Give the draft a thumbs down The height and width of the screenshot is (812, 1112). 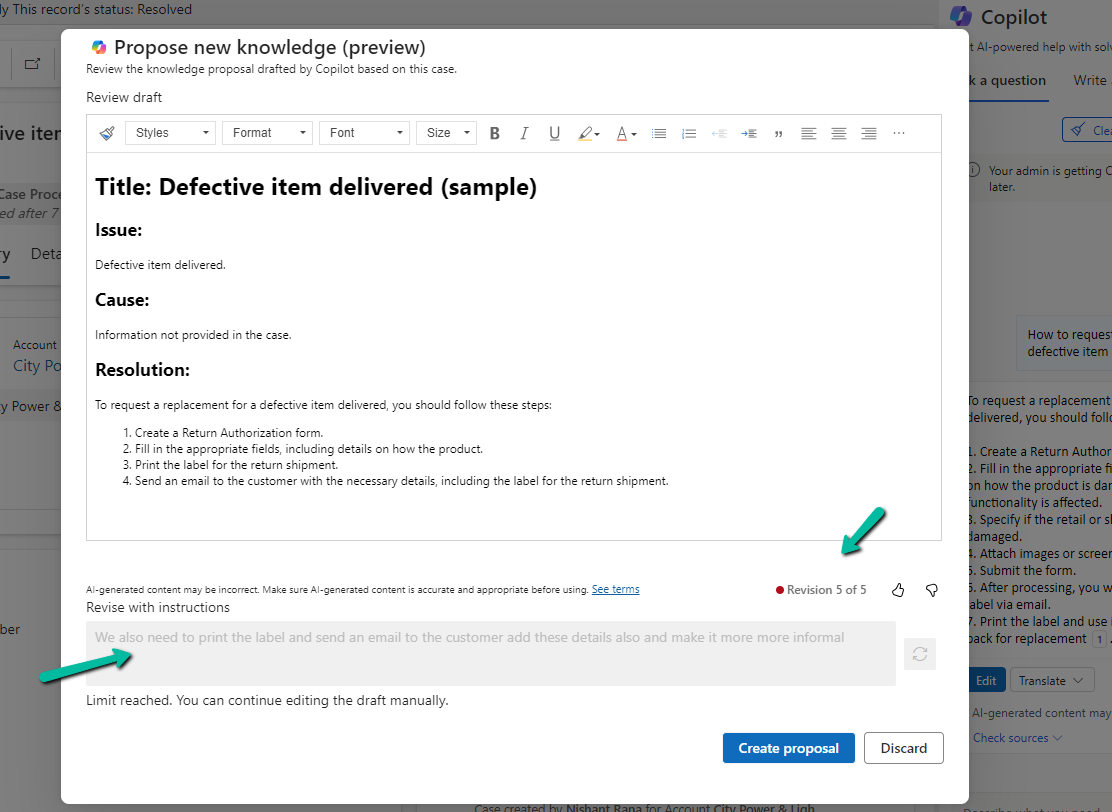[931, 590]
